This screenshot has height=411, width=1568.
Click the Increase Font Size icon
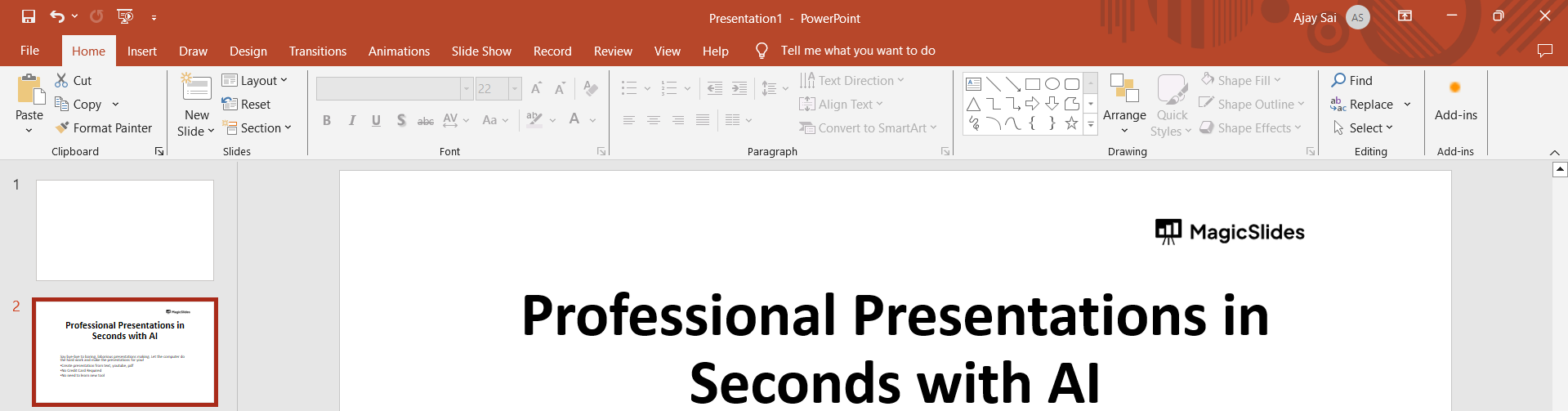pyautogui.click(x=536, y=88)
